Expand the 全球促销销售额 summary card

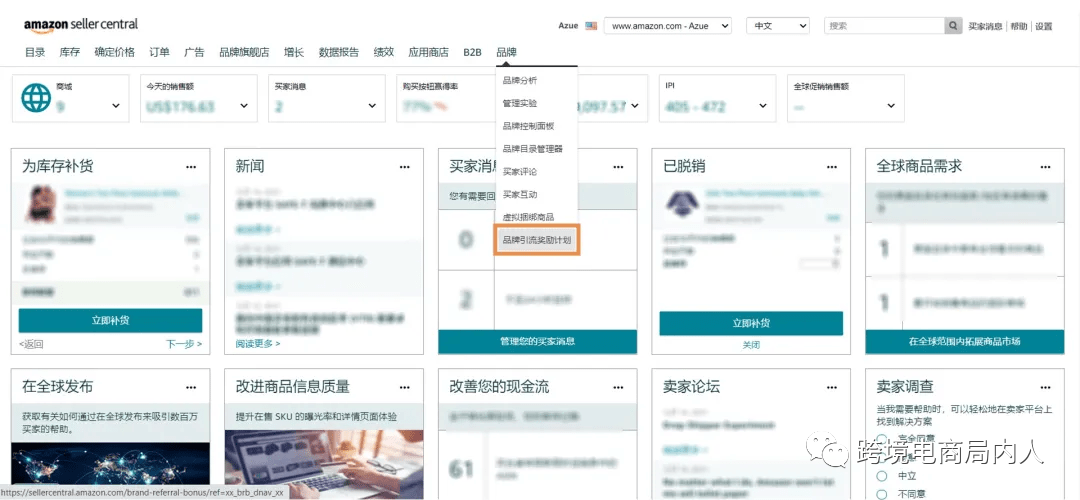tap(891, 106)
